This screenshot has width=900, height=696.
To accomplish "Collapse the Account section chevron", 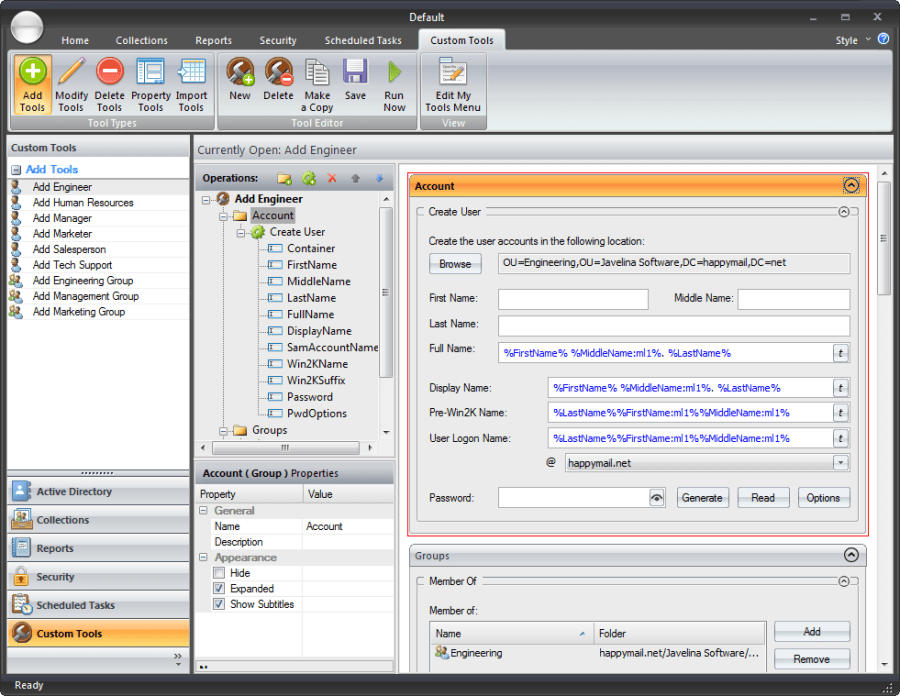I will 851,185.
